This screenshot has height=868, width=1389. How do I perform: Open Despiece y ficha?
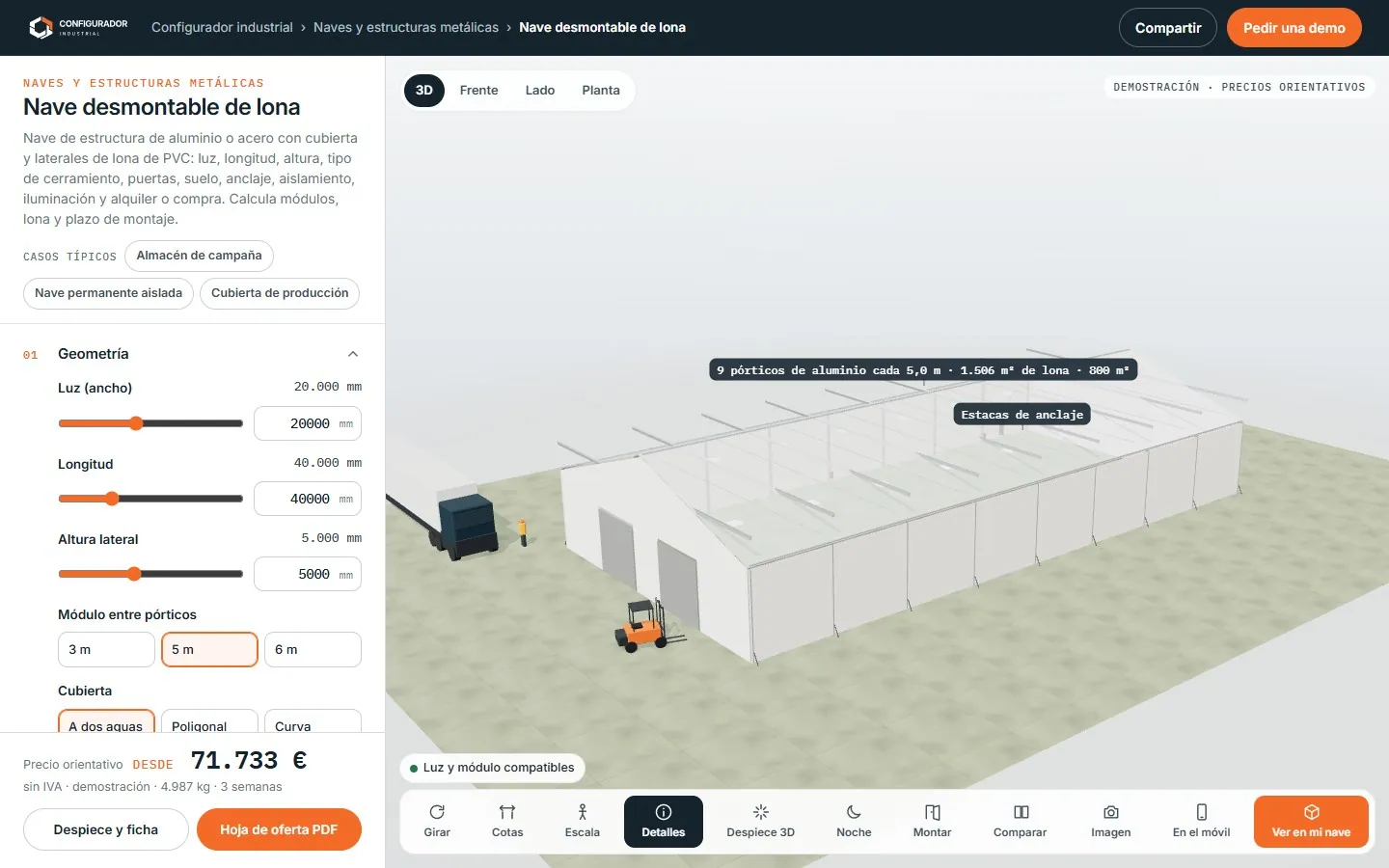click(x=106, y=829)
